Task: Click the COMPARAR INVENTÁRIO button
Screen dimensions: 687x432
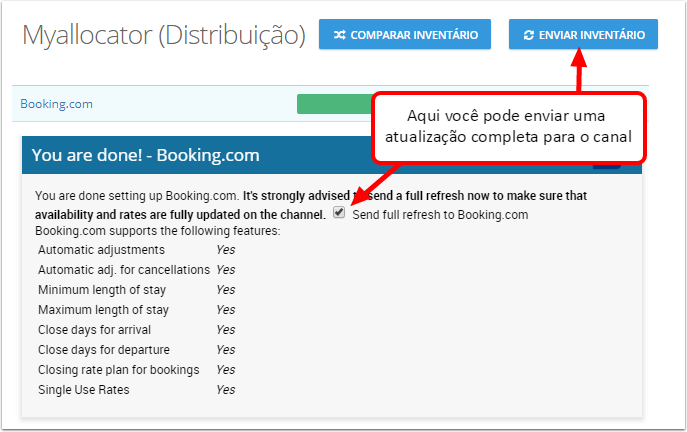Action: [x=404, y=34]
